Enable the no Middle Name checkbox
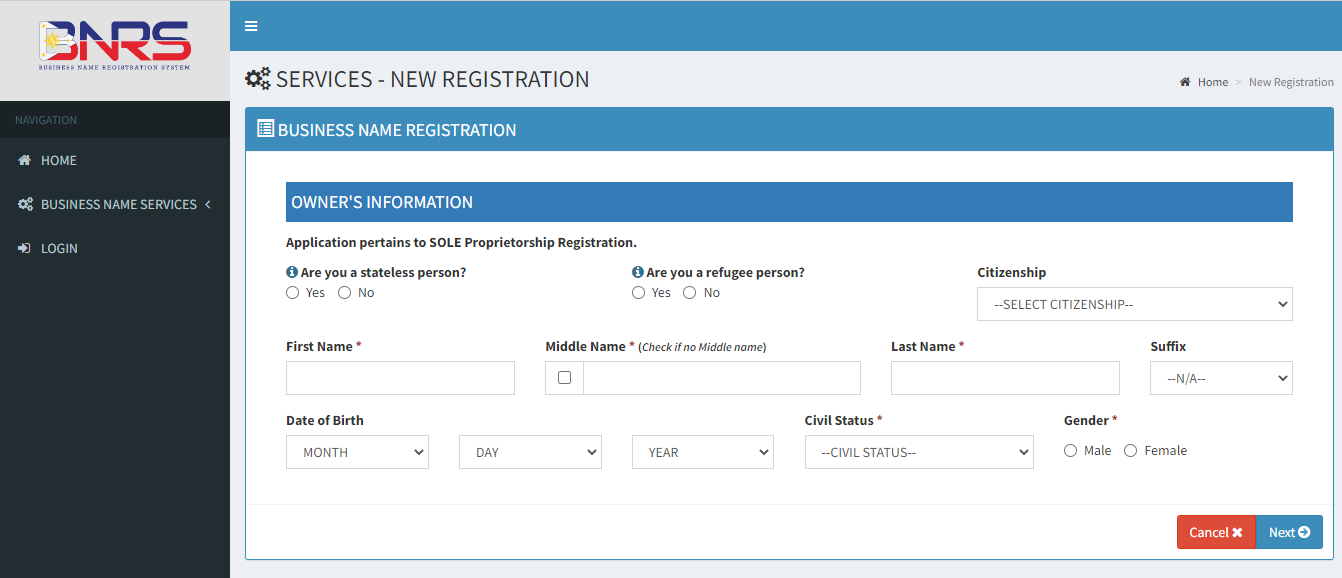 click(564, 377)
